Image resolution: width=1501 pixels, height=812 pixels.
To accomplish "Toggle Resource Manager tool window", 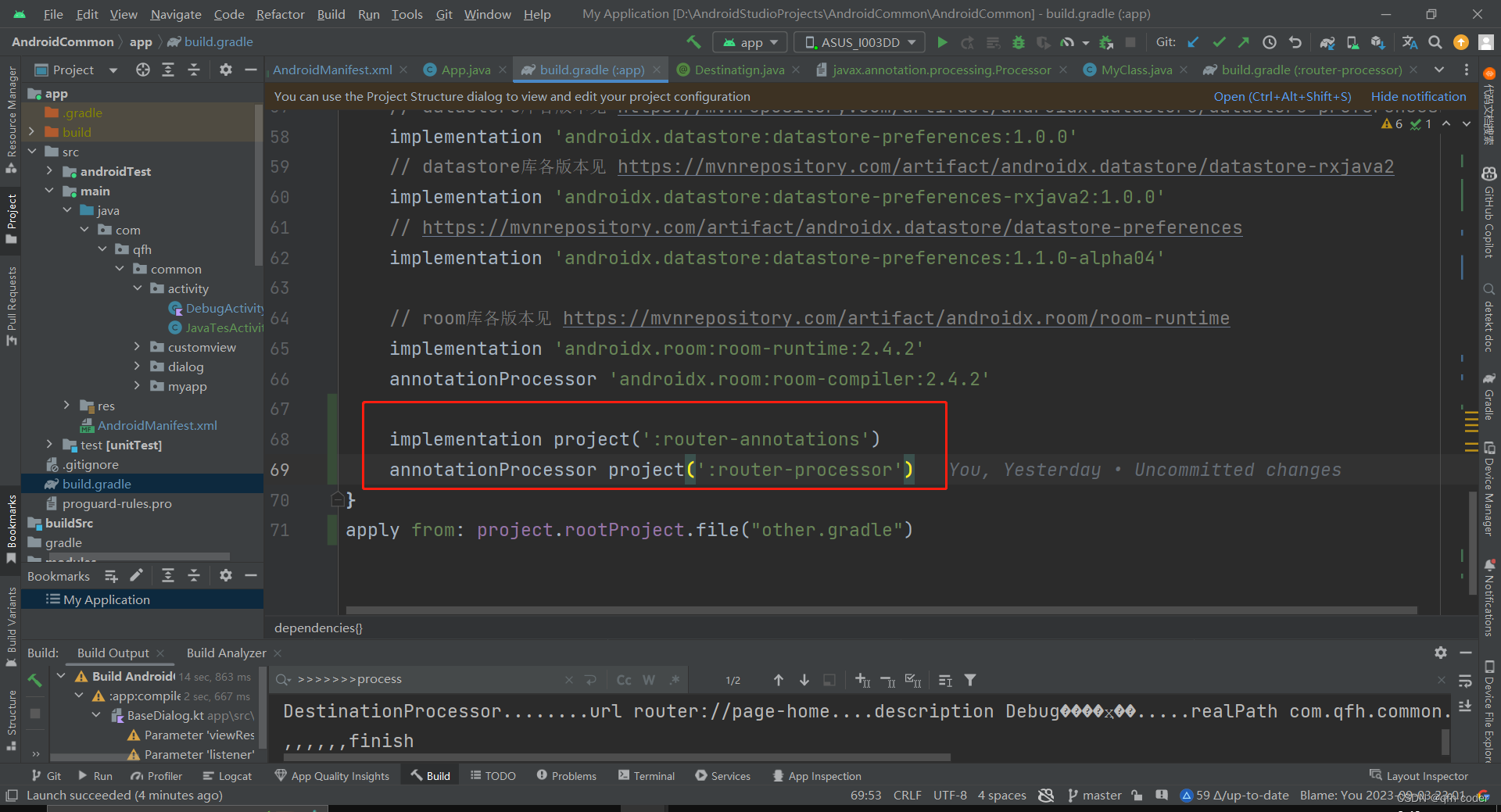I will 11,120.
